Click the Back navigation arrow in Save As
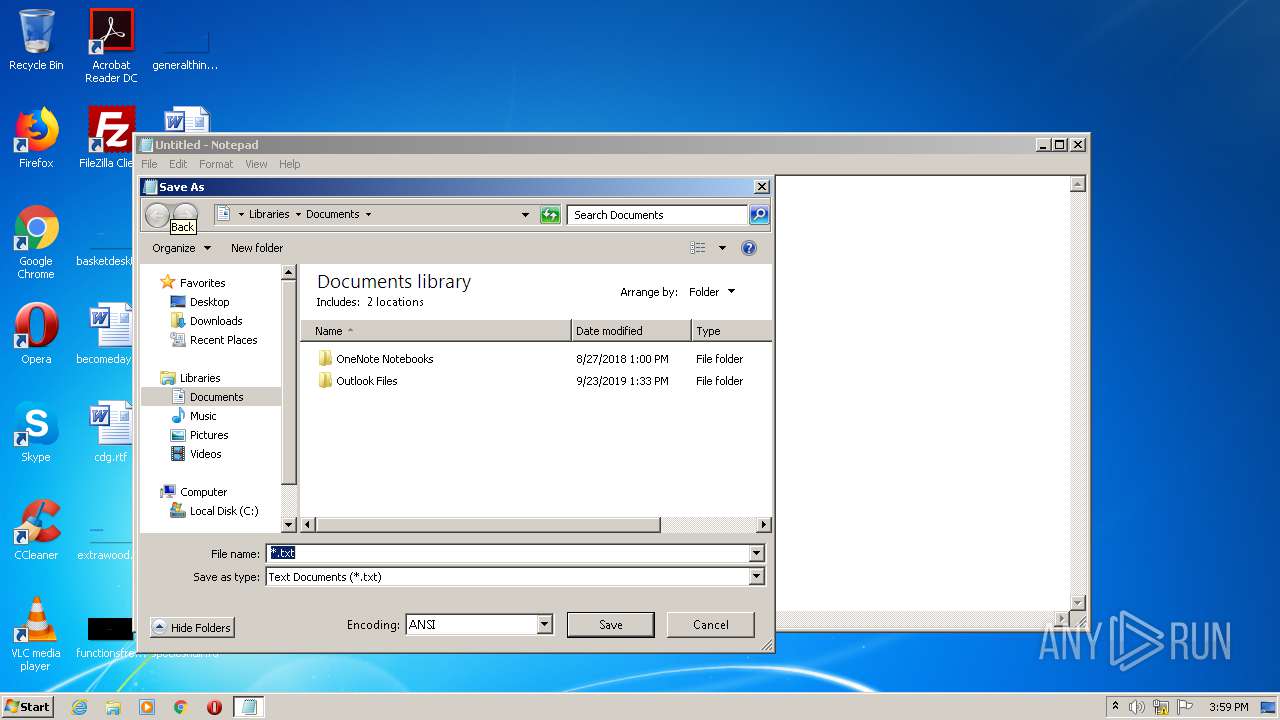This screenshot has height=720, width=1280. coord(157,214)
